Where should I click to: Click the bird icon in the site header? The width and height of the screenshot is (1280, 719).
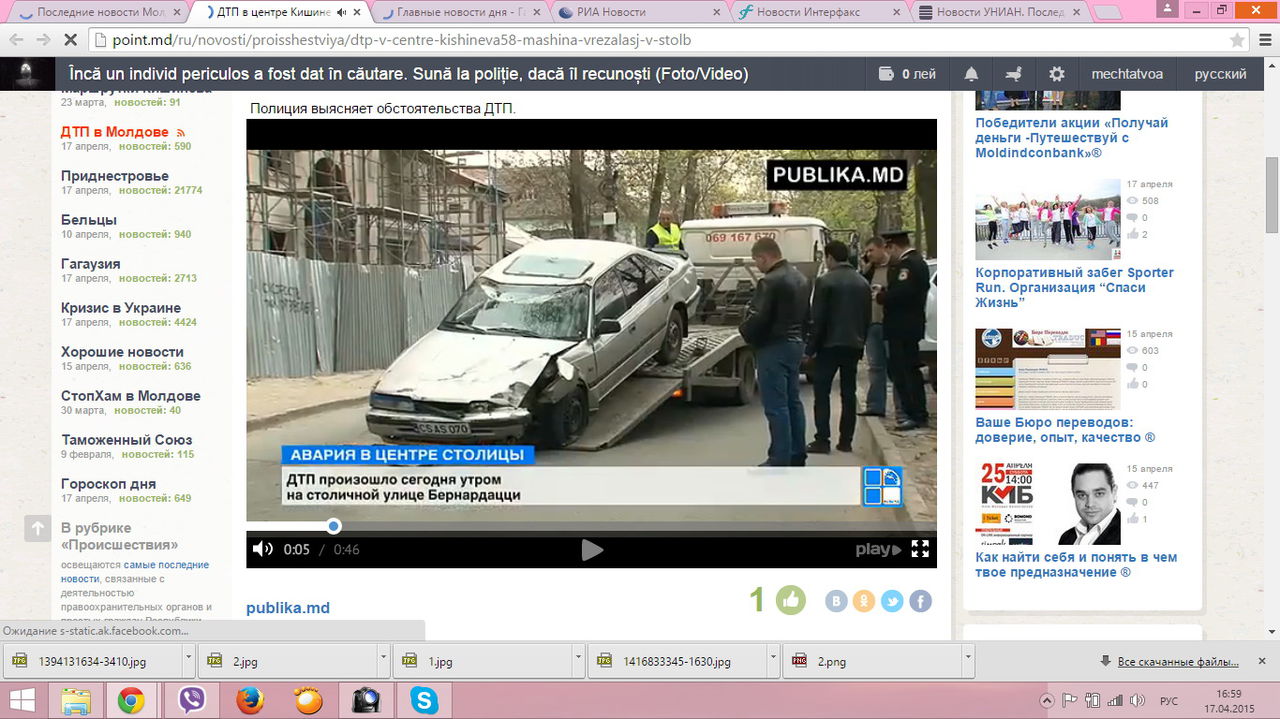click(1014, 74)
